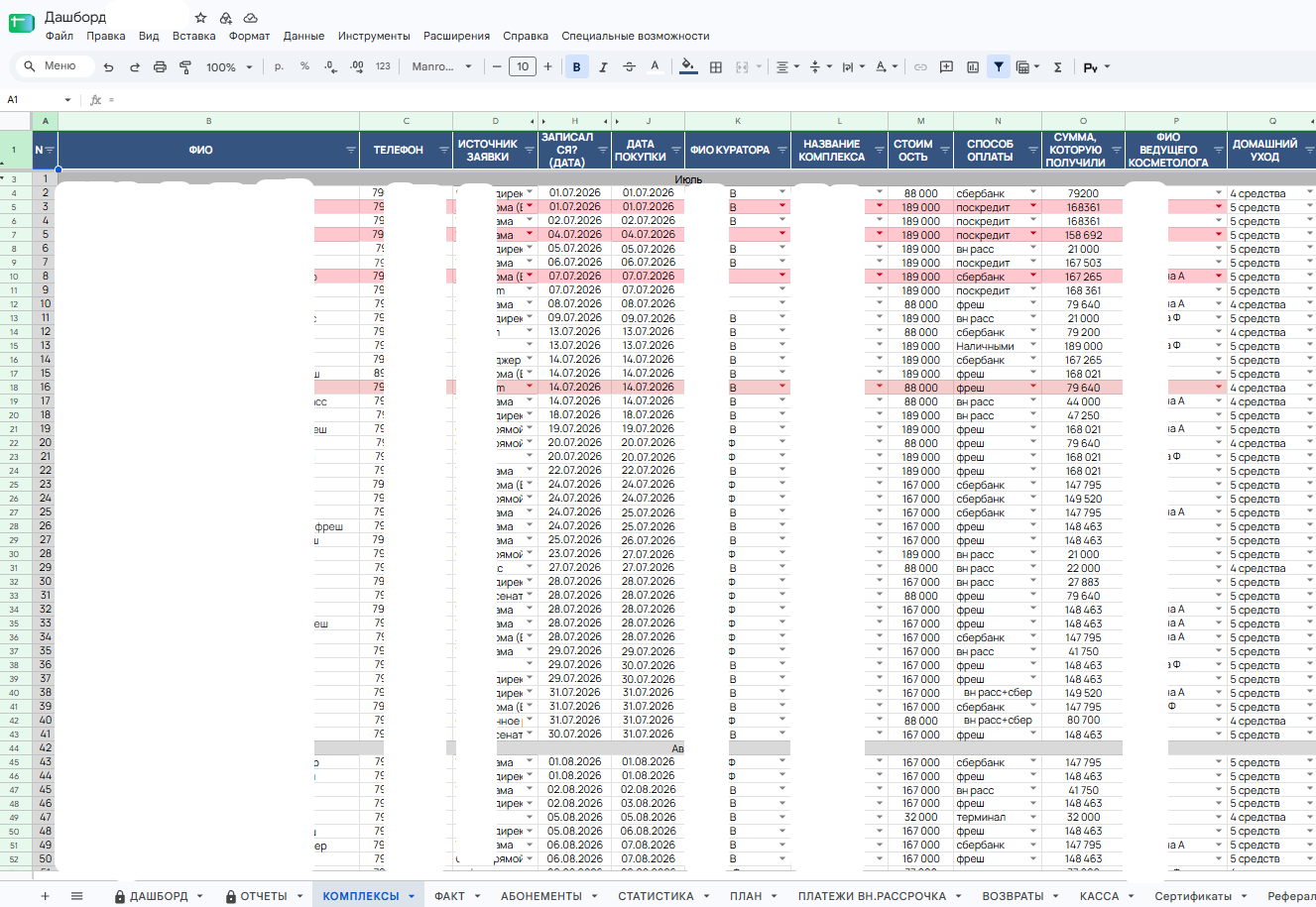Decrease font size with the minus button
This screenshot has height=907, width=1316.
pos(497,66)
